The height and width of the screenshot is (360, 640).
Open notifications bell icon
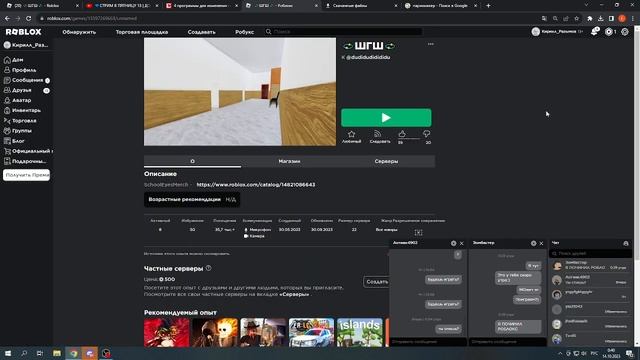tap(594, 32)
